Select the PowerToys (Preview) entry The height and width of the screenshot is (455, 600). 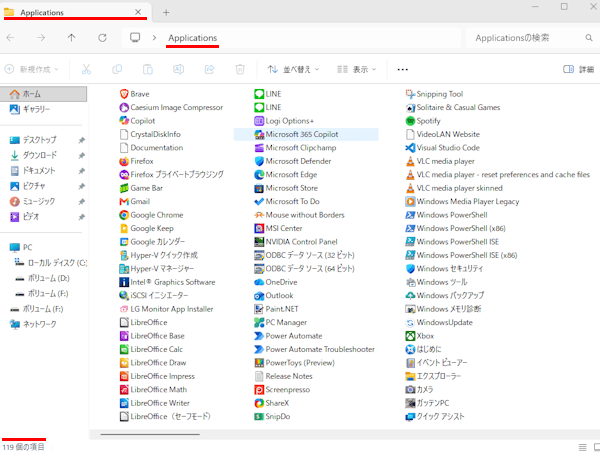click(294, 363)
